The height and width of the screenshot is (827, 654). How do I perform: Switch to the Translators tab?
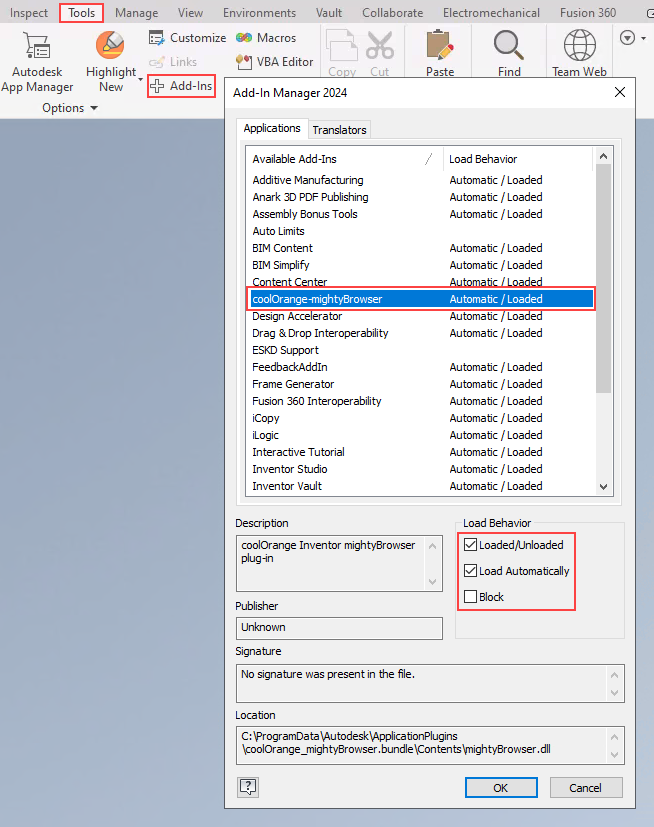(339, 130)
